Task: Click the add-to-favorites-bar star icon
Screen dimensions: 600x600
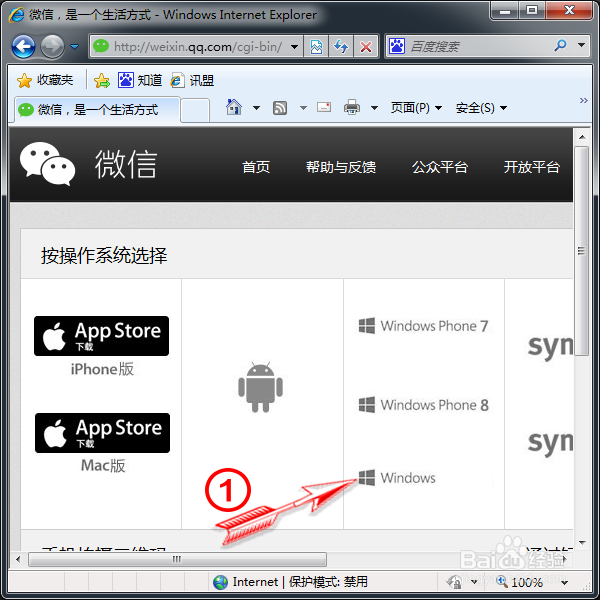Action: pyautogui.click(x=102, y=80)
